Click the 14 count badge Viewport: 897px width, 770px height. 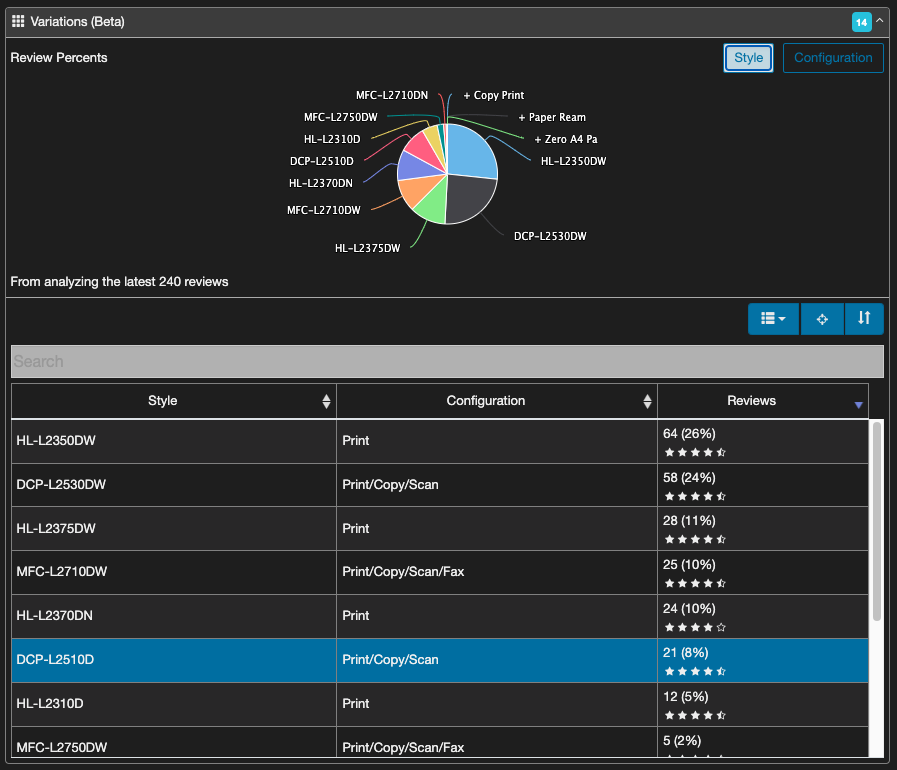point(861,22)
